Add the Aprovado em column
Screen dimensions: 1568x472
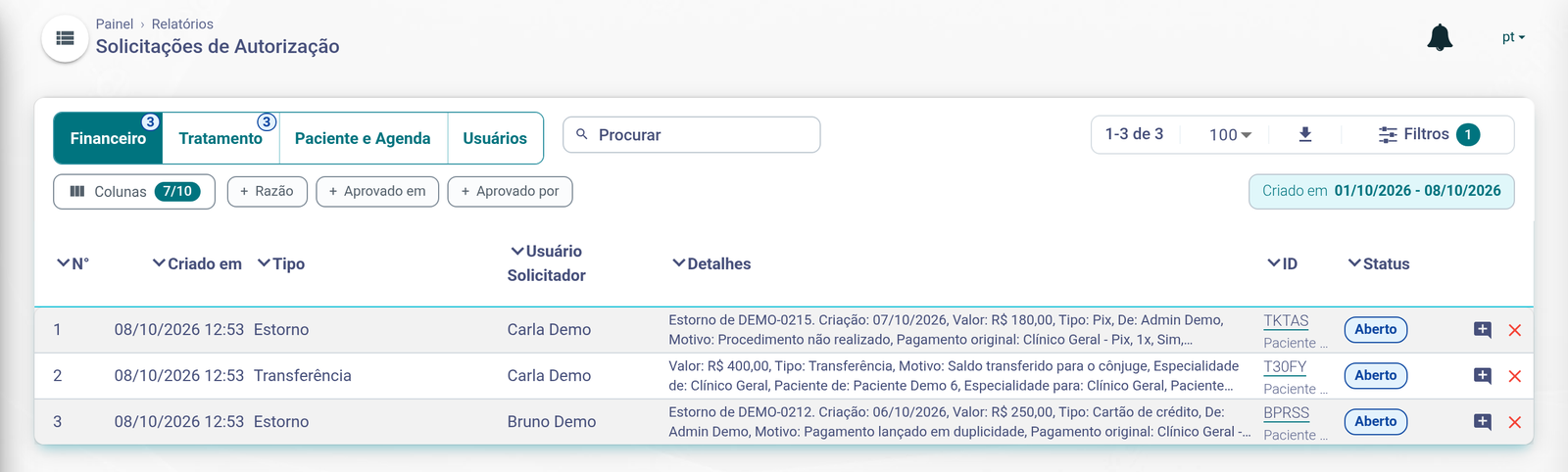pos(377,191)
